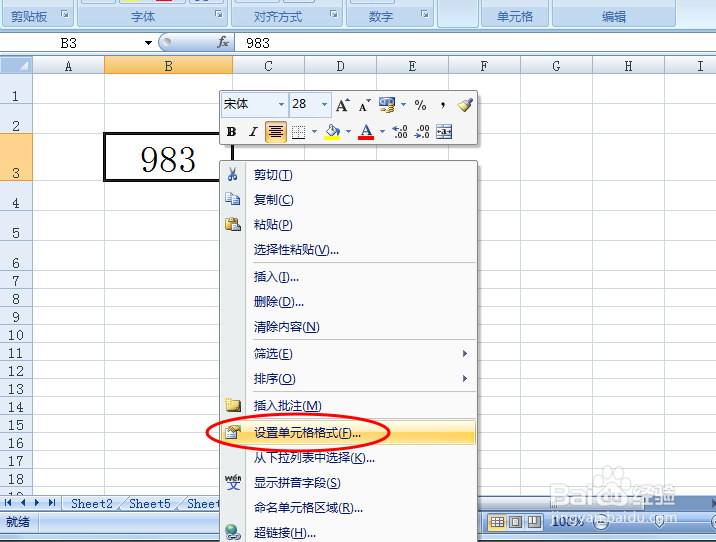Image resolution: width=716 pixels, height=542 pixels.
Task: Apply borders using mini toolbar border icon
Action: click(298, 132)
